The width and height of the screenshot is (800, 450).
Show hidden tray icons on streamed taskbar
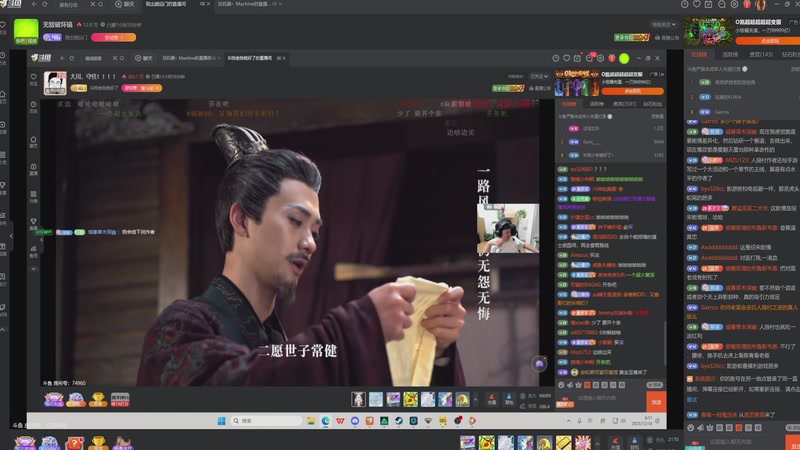568,421
